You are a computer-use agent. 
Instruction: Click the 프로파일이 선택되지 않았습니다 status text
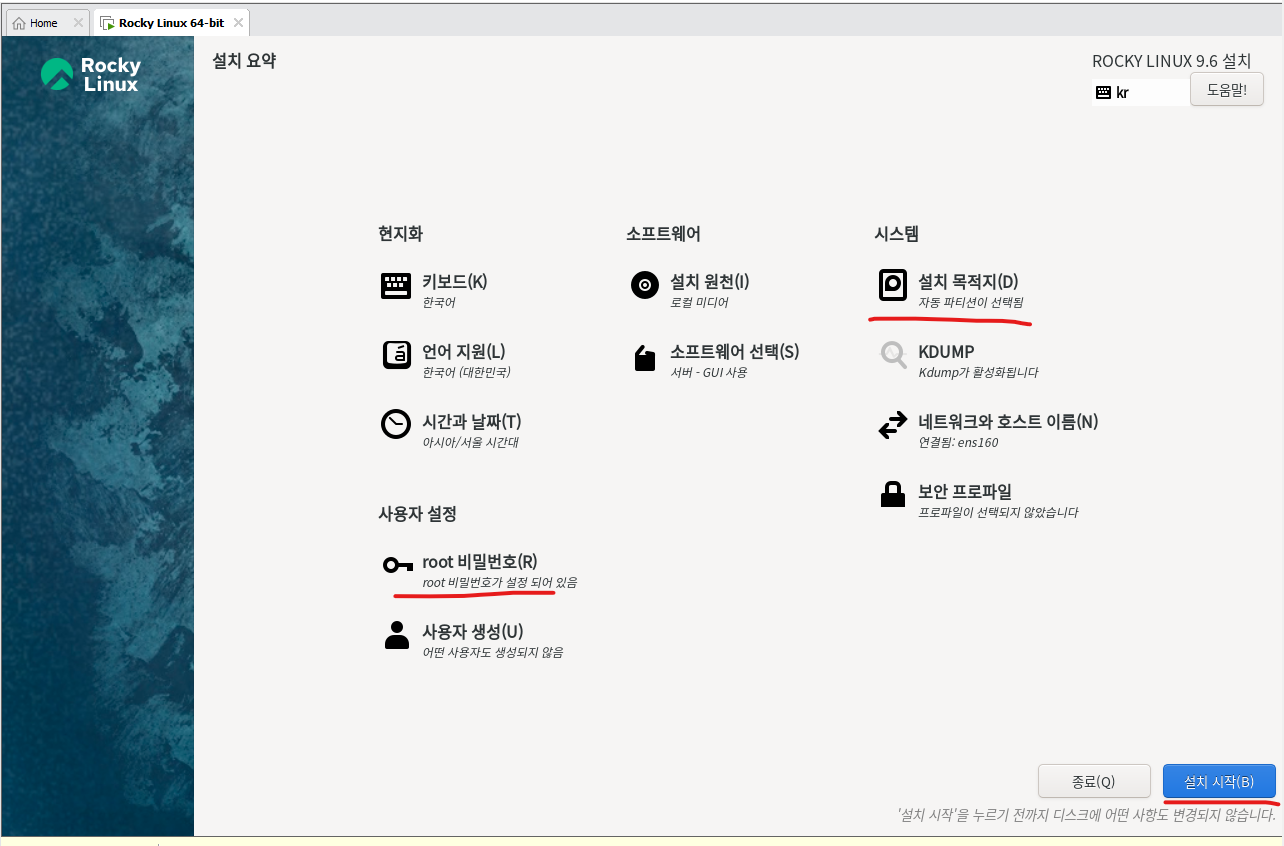click(x=998, y=512)
